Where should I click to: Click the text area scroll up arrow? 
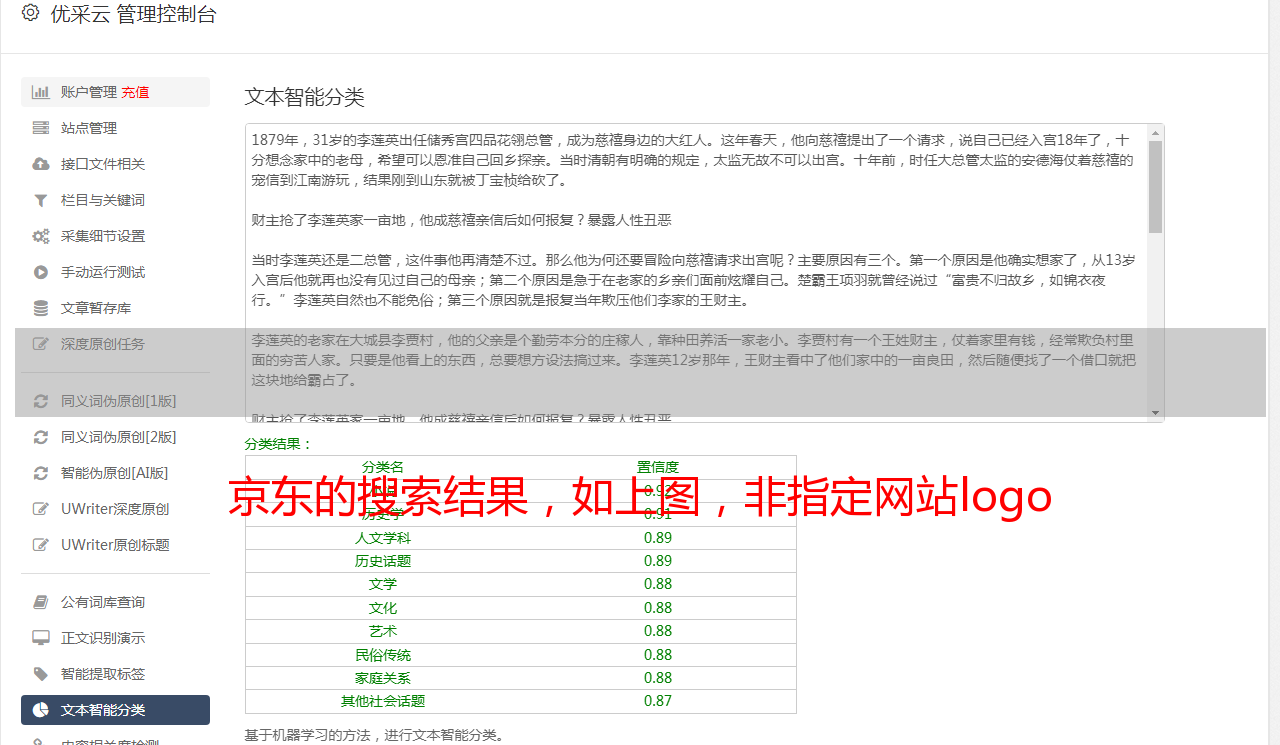1156,132
